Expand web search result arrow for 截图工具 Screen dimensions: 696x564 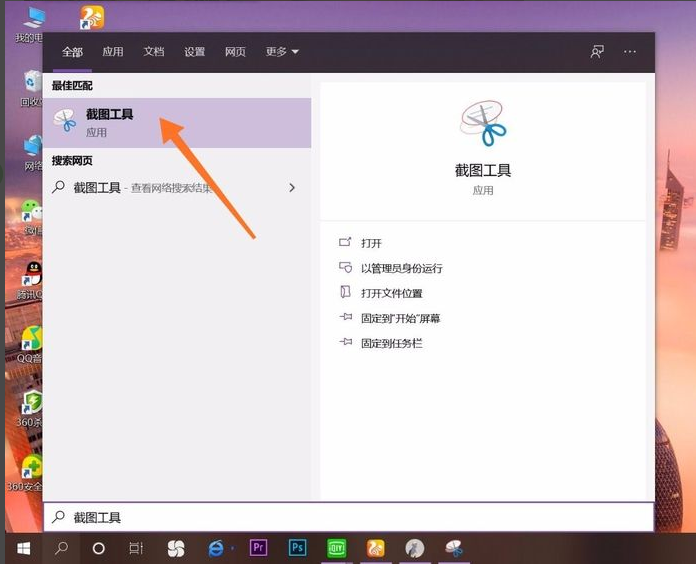(292, 187)
